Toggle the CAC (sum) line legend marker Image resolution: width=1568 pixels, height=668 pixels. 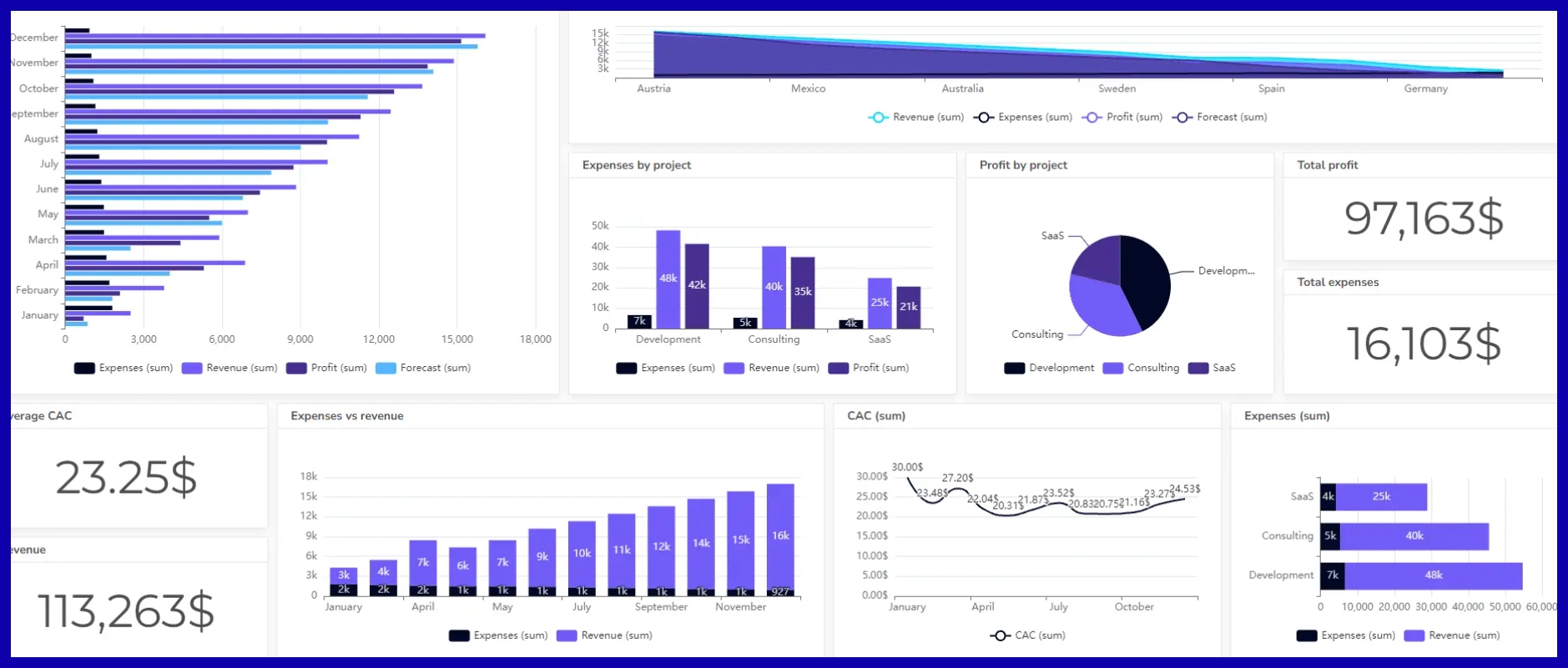(x=1001, y=635)
